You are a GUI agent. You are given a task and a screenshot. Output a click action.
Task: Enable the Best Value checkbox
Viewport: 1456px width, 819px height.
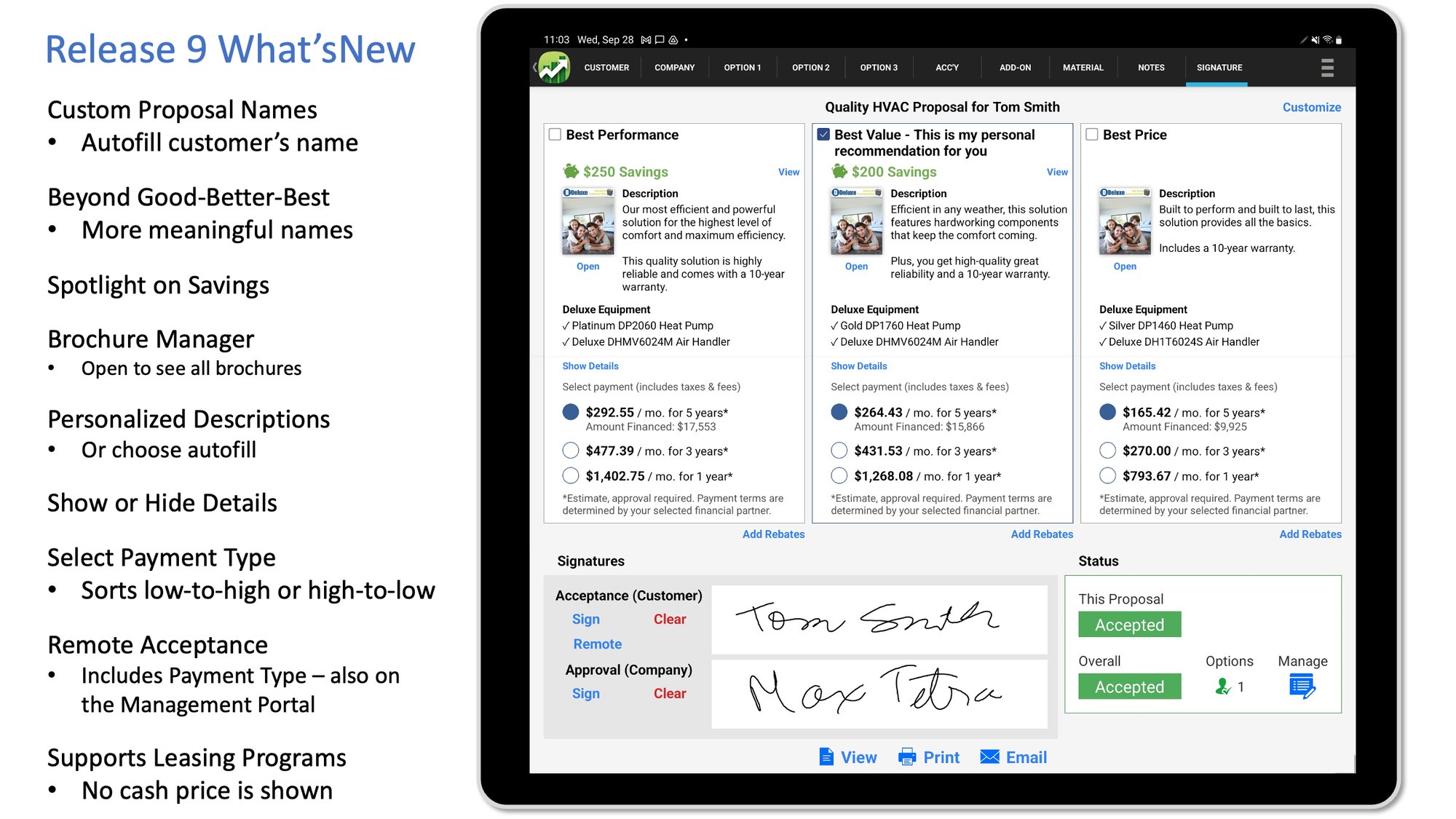click(x=826, y=135)
